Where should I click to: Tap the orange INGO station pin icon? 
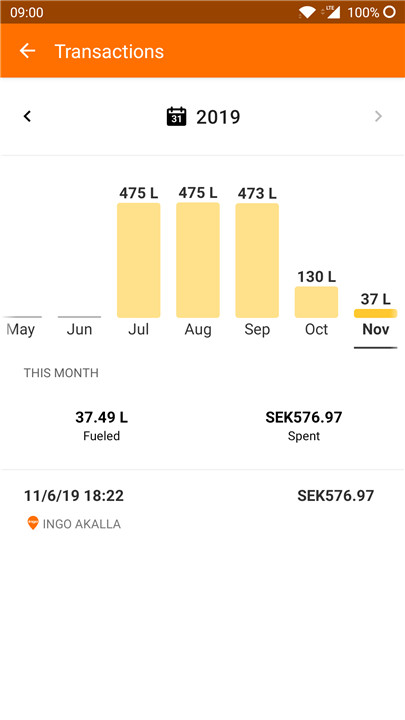pyautogui.click(x=33, y=523)
